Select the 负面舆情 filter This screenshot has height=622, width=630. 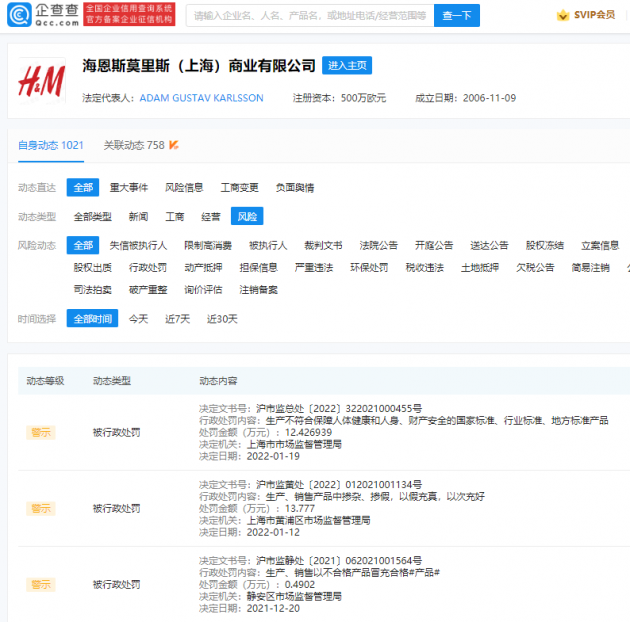pyautogui.click(x=295, y=188)
